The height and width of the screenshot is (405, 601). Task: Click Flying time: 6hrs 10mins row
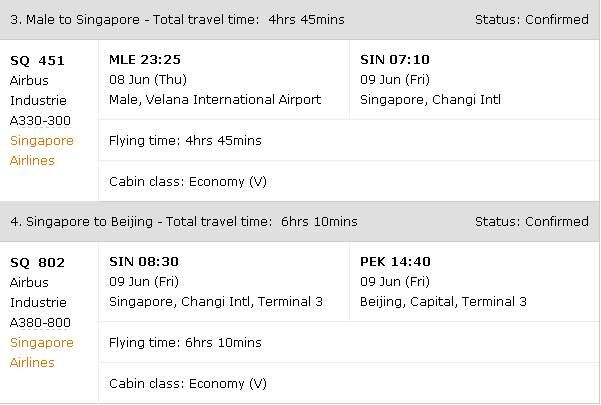point(348,342)
